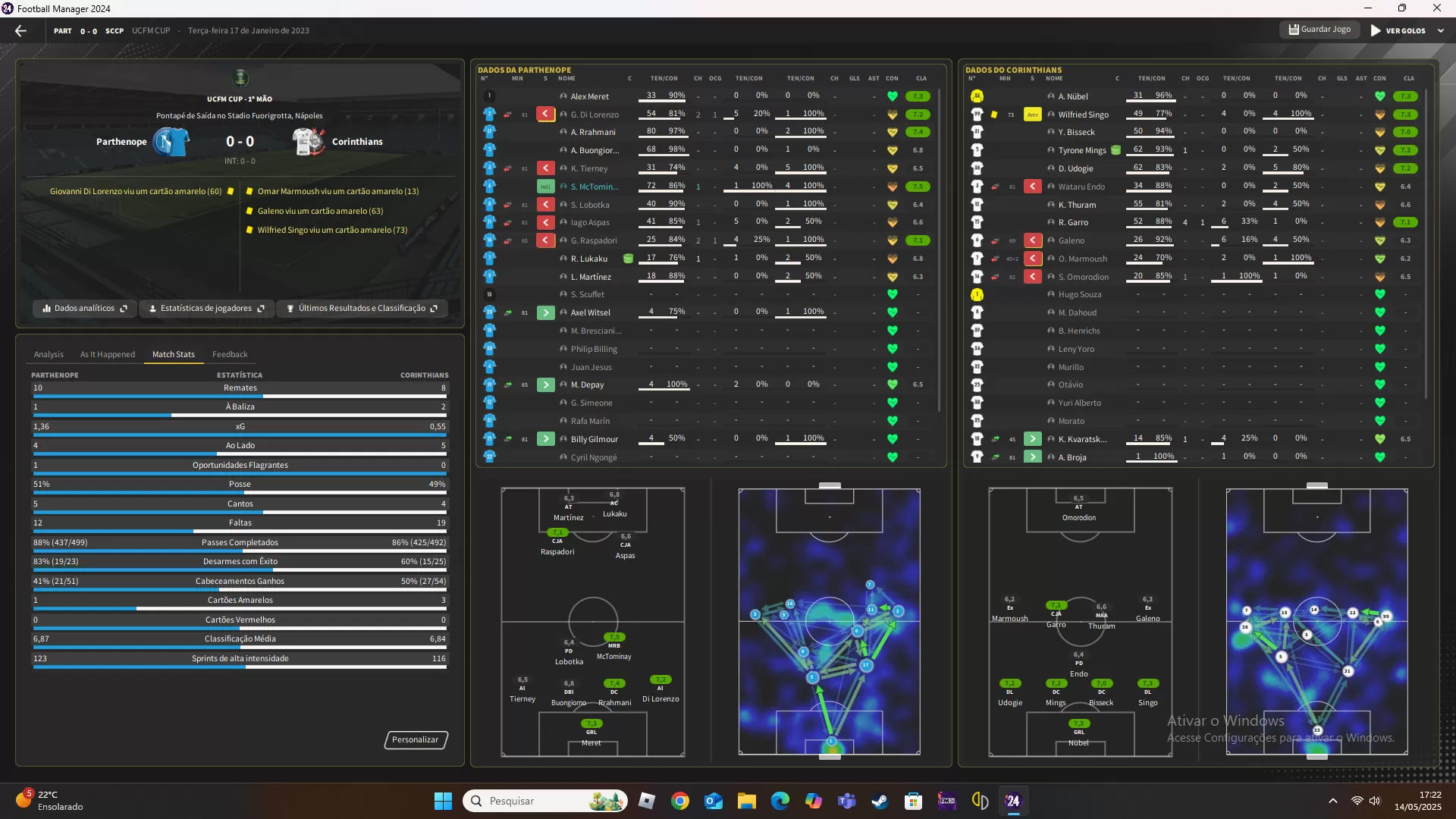Click Corinthians passing heatmap pitch
Image resolution: width=1456 pixels, height=819 pixels.
tap(1317, 622)
